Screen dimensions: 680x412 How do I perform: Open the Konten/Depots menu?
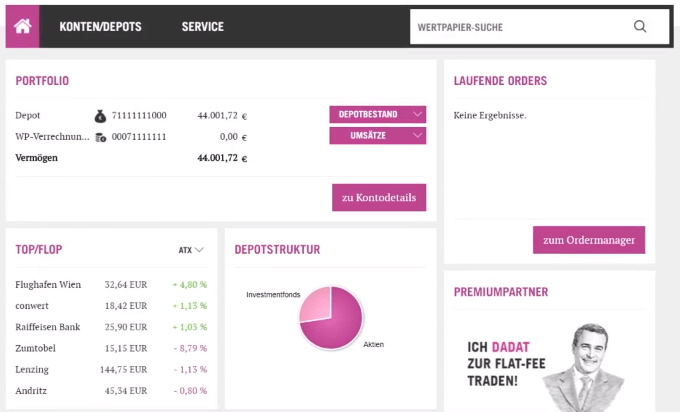[100, 26]
